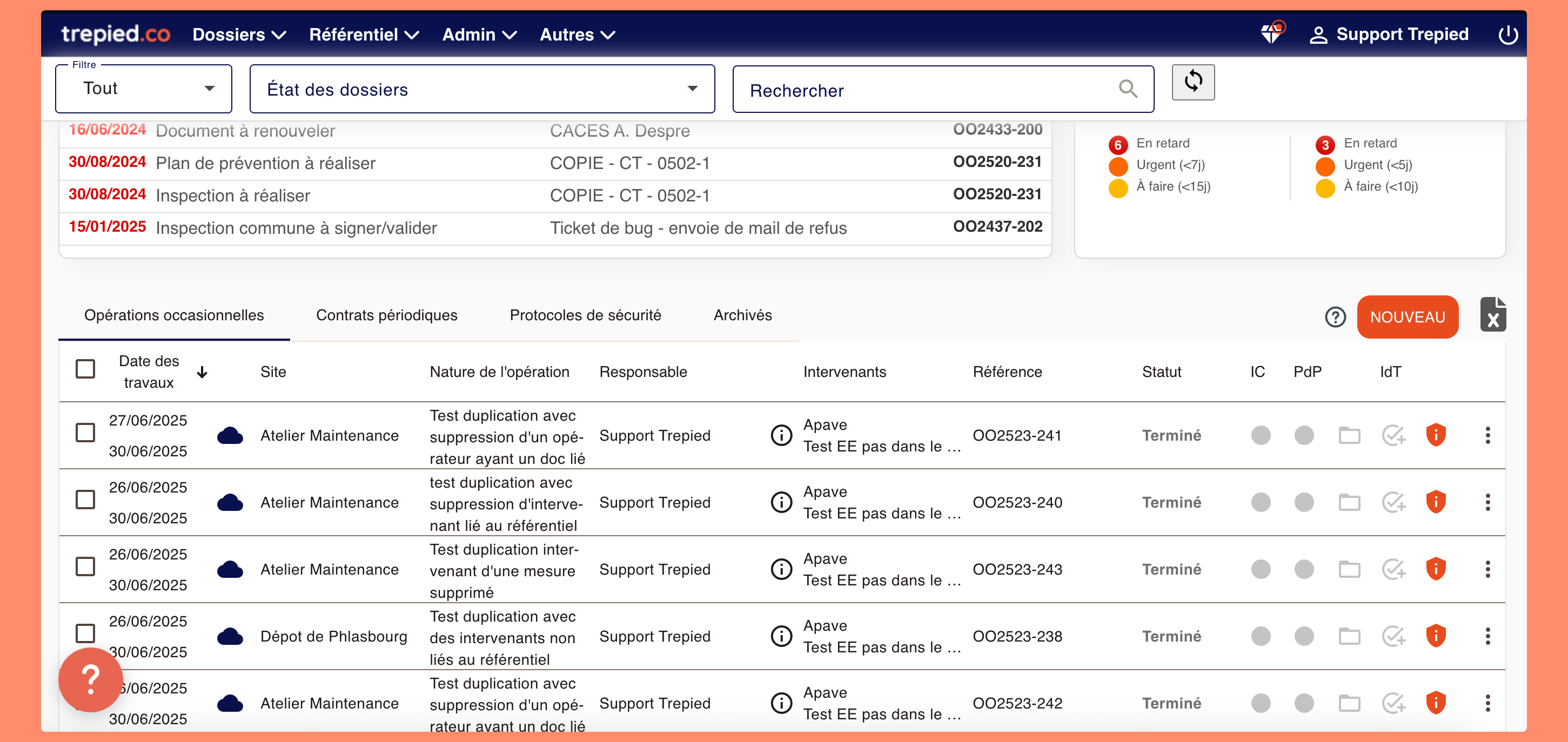This screenshot has width=1568, height=742.
Task: Click the info icon on row OO2523-241
Action: pyautogui.click(x=781, y=435)
